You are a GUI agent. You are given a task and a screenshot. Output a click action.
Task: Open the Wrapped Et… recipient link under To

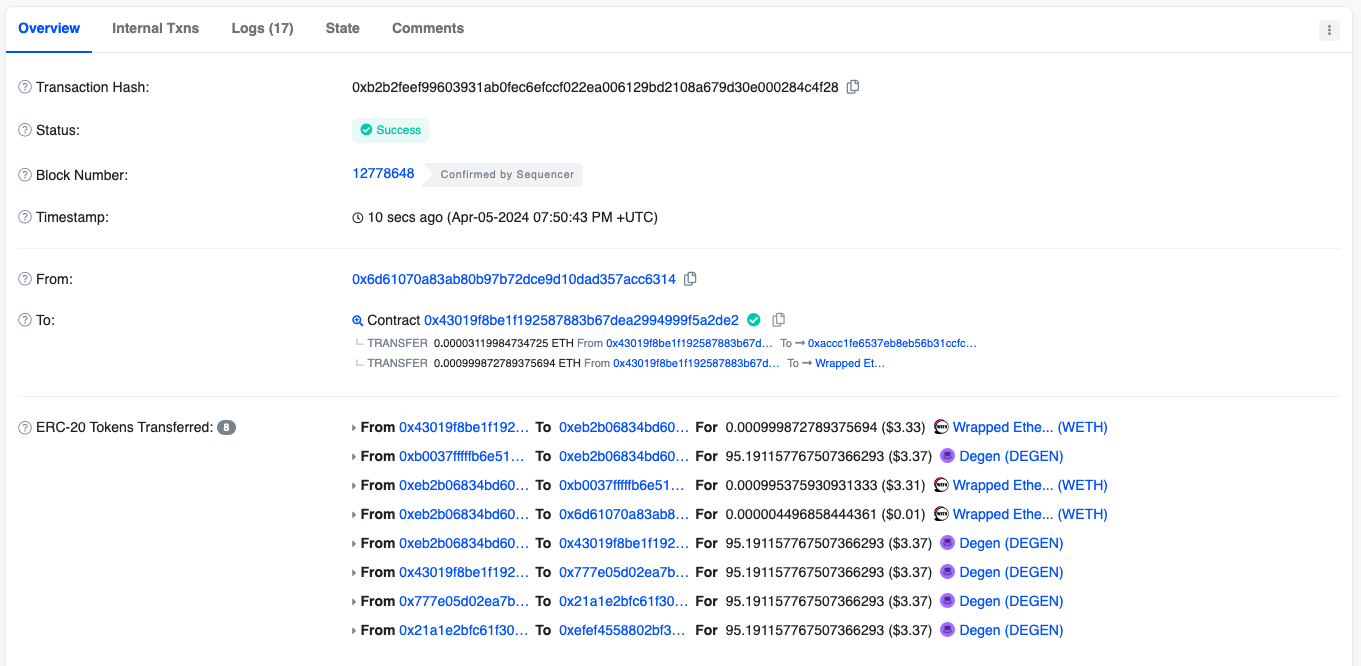[850, 363]
